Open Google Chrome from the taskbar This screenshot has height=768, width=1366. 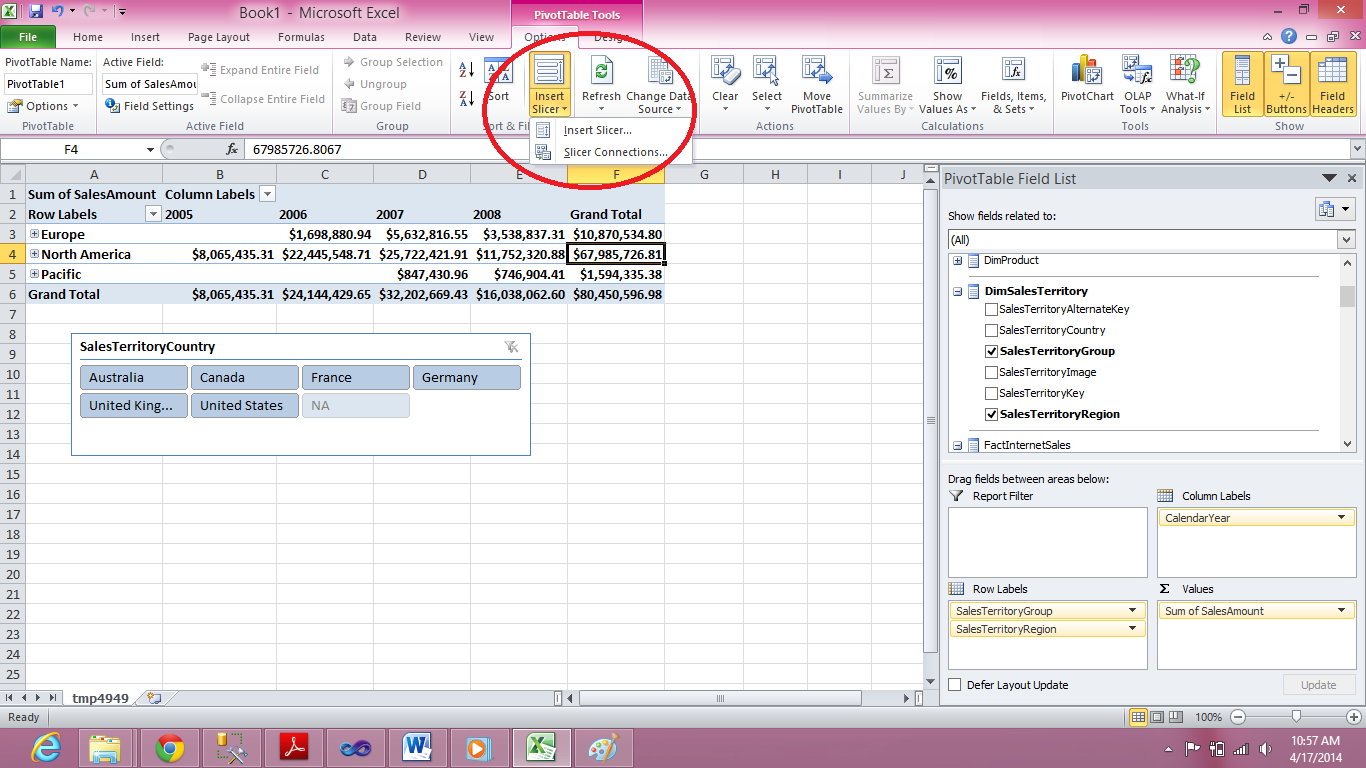170,746
